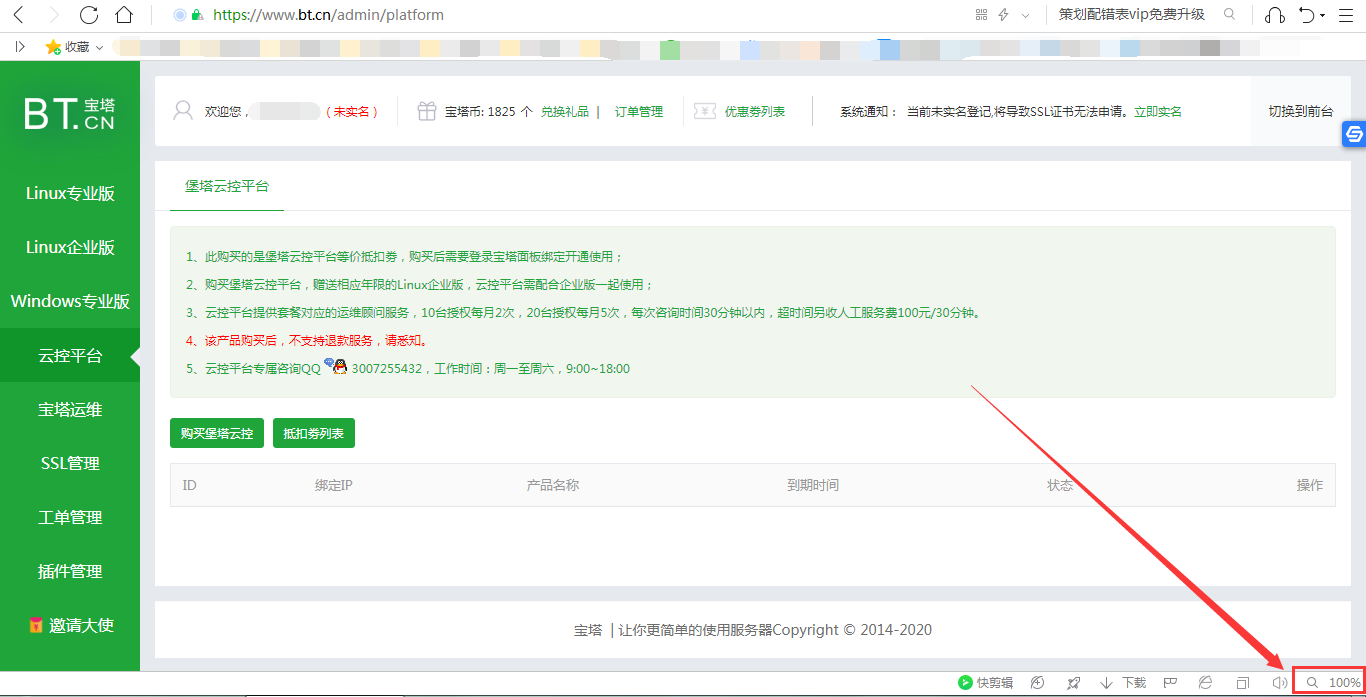Viewport: 1366px width, 697px height.
Task: Click the page URL in address bar
Action: 329,15
